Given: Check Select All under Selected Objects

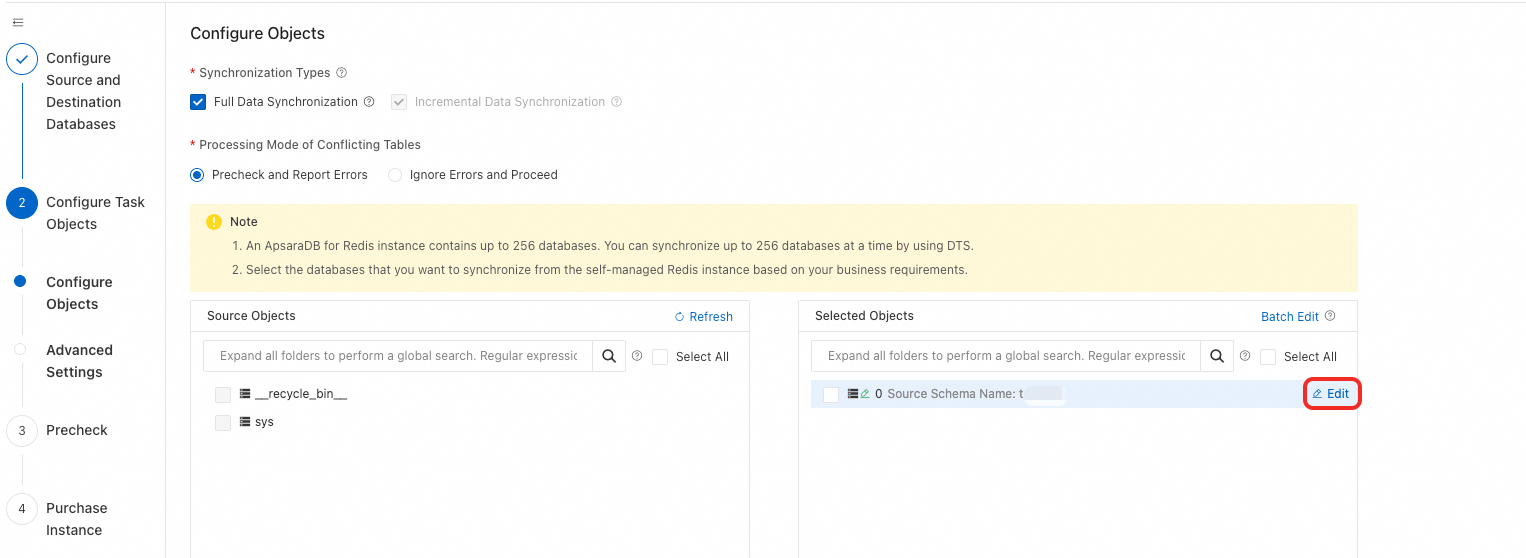Looking at the screenshot, I should 1268,357.
